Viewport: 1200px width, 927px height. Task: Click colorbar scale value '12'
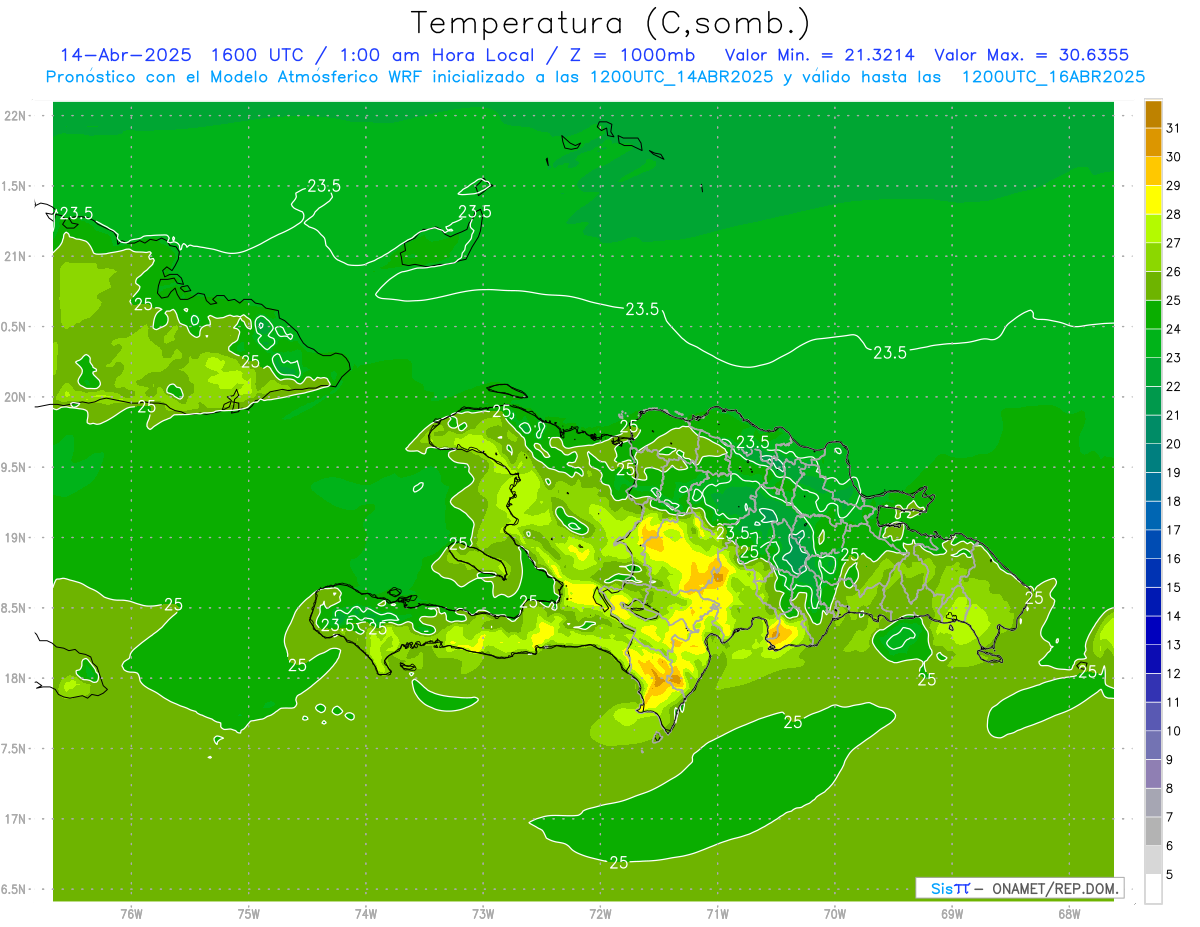pyautogui.click(x=1174, y=673)
